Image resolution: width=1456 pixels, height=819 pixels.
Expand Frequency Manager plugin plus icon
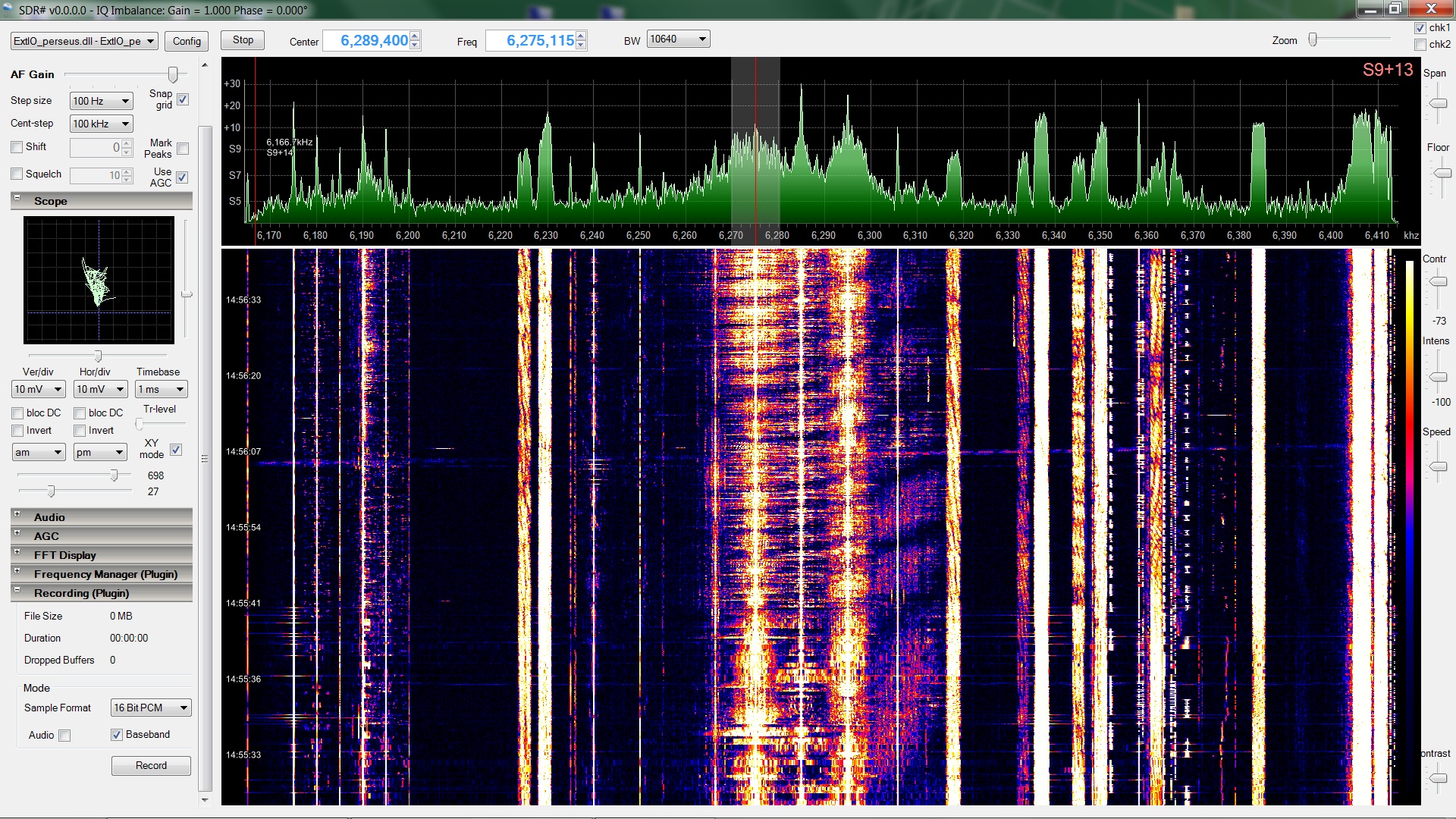[x=17, y=571]
